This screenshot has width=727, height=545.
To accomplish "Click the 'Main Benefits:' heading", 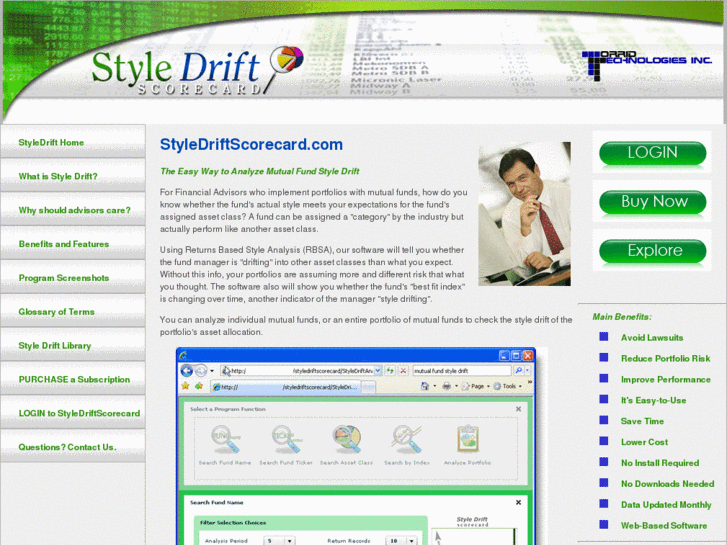I will coord(622,317).
